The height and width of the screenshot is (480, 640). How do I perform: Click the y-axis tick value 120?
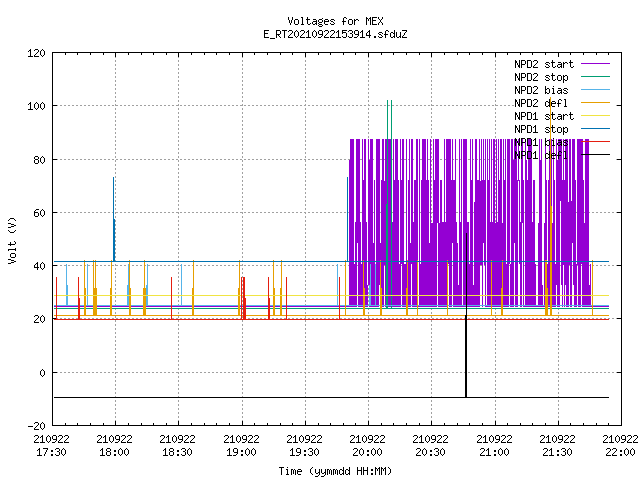click(36, 53)
